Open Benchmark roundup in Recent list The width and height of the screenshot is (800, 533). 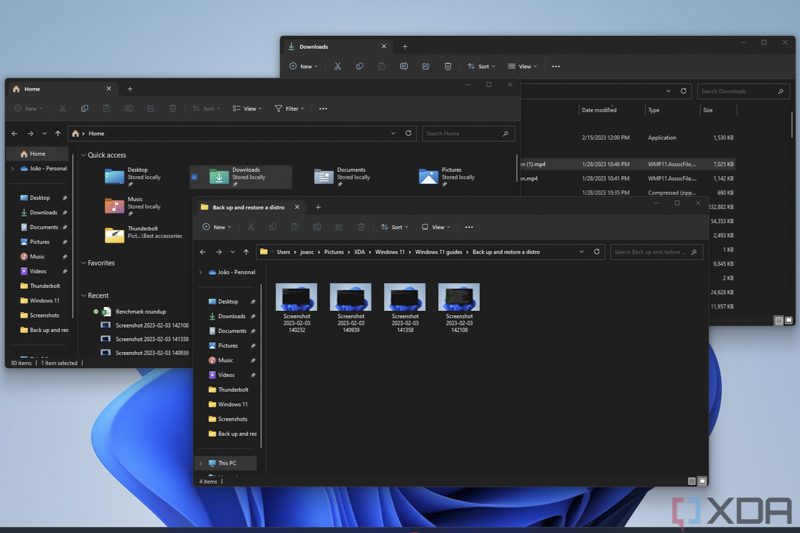coord(140,312)
